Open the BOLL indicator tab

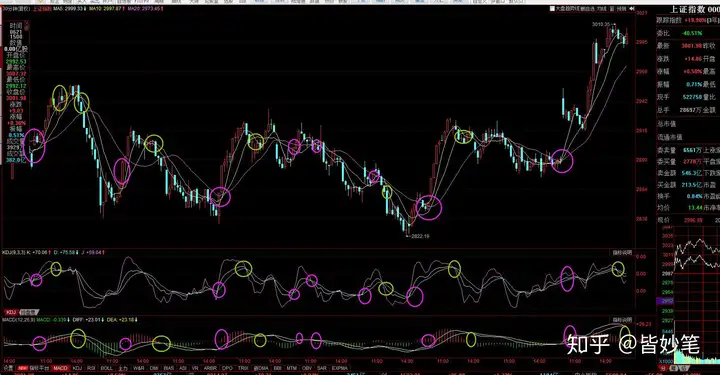(x=107, y=368)
